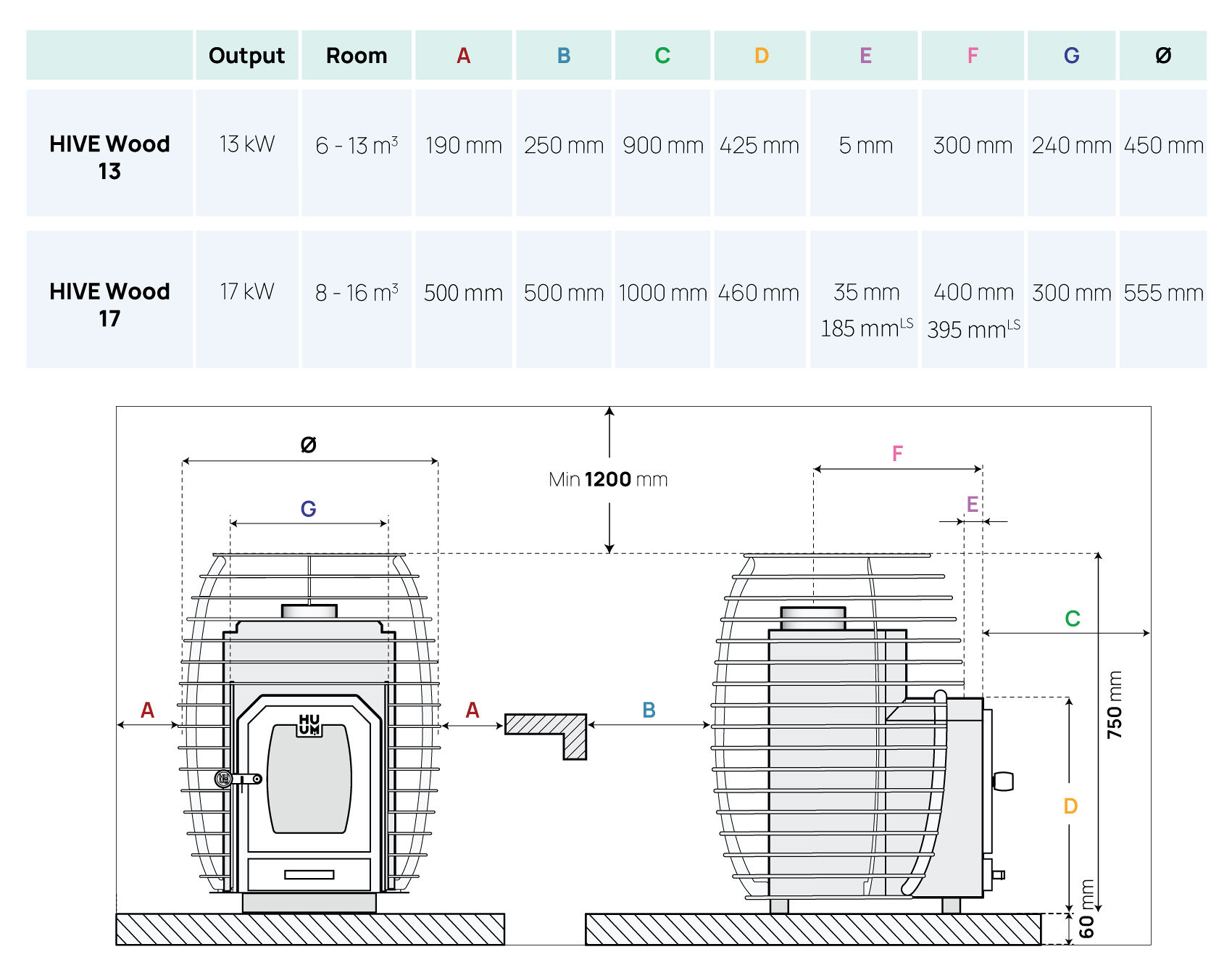Select the Output column header
1232x973 pixels.
click(x=246, y=56)
